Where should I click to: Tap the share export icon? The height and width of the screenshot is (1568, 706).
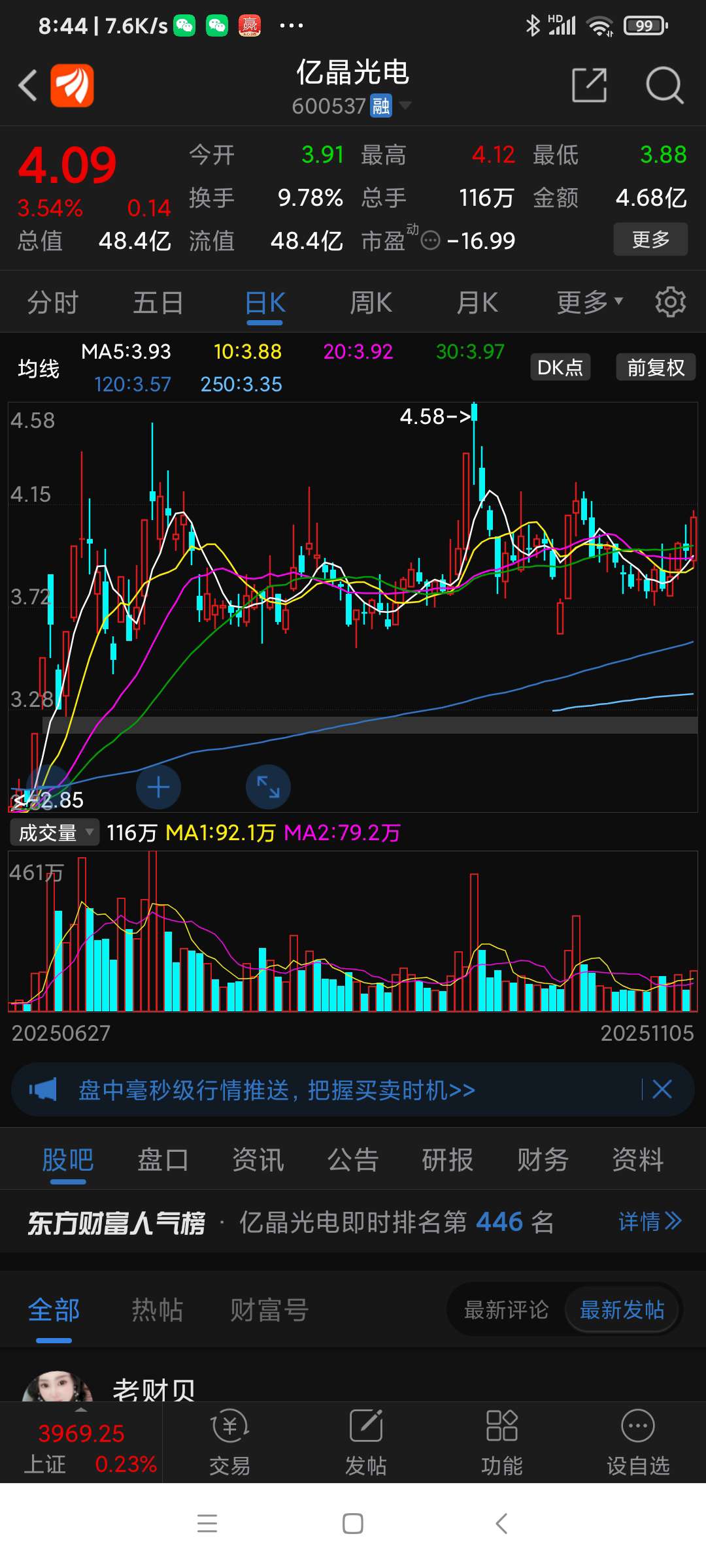(x=590, y=85)
